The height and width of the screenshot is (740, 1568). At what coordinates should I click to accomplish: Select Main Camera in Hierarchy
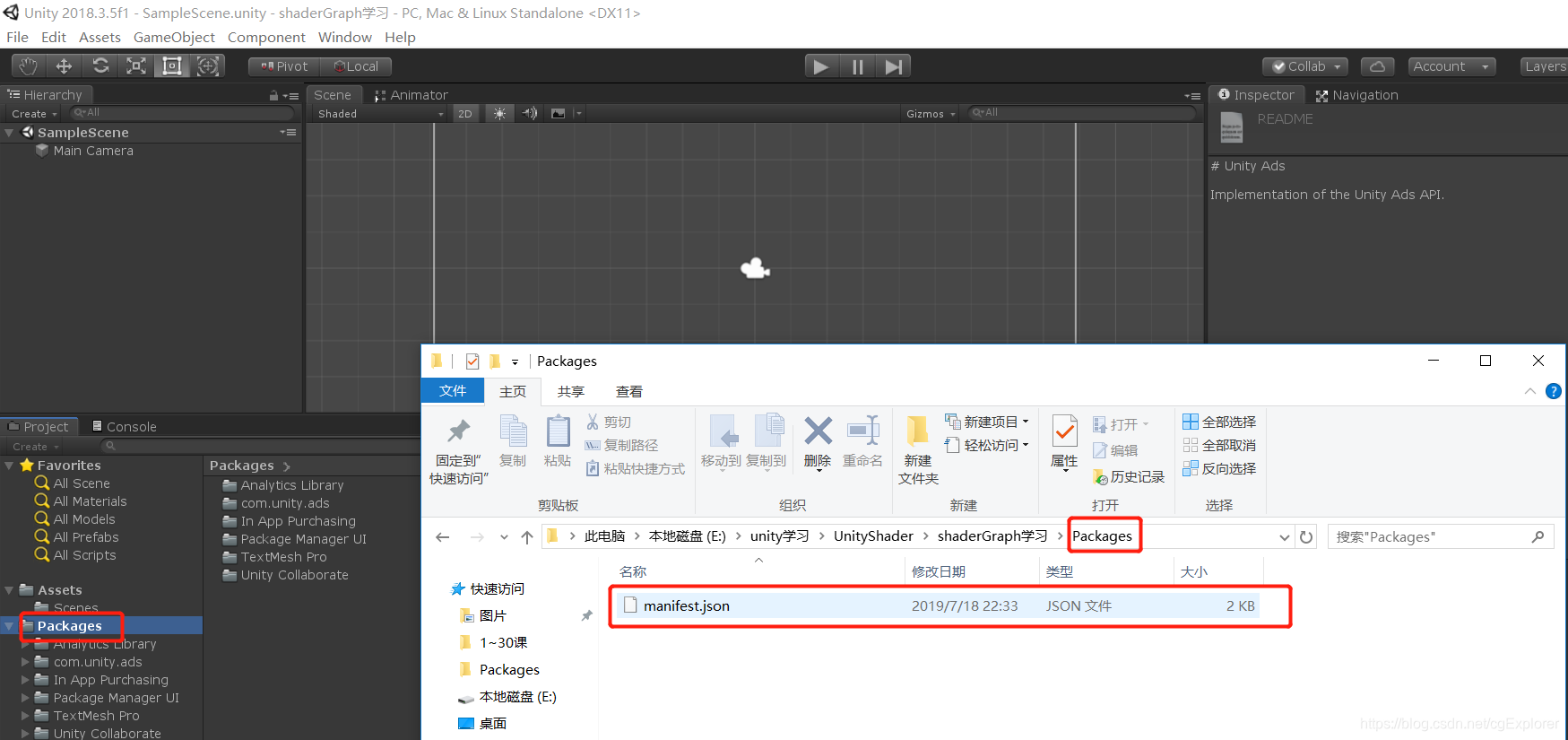[x=93, y=151]
